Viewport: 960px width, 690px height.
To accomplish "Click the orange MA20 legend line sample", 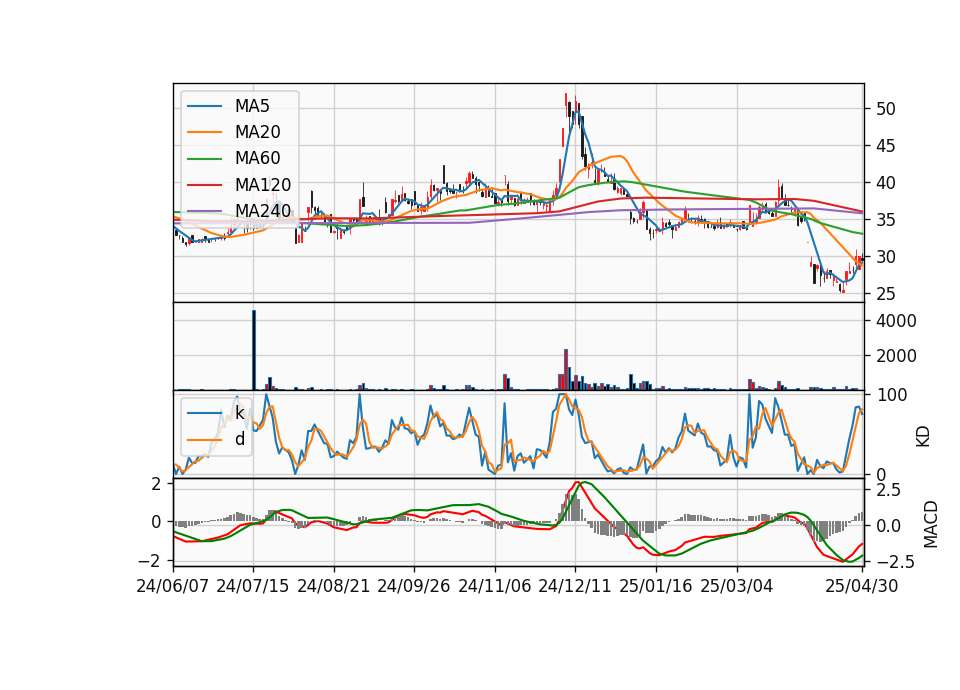I will click(x=204, y=132).
